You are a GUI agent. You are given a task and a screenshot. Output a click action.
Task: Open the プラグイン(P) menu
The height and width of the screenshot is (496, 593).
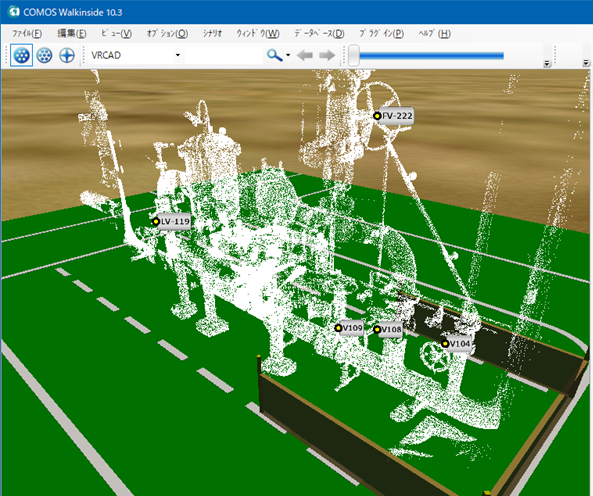(x=382, y=34)
